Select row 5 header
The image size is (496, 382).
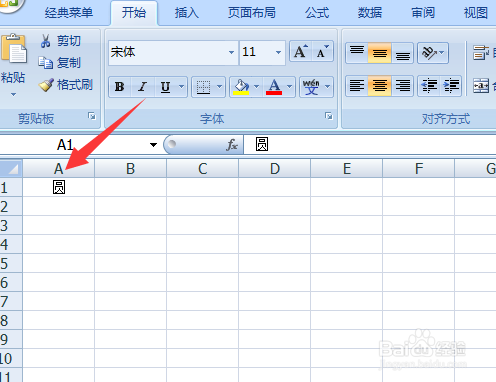pos(11,263)
